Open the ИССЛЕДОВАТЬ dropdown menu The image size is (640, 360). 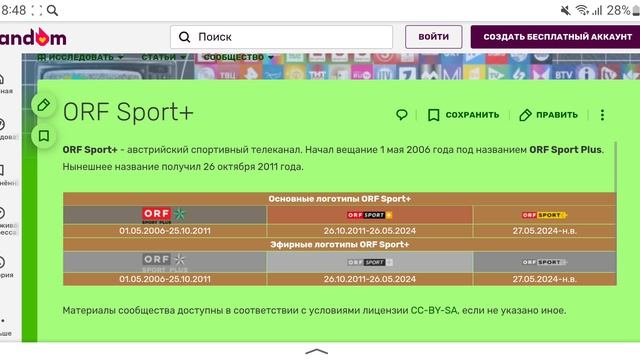[80, 58]
